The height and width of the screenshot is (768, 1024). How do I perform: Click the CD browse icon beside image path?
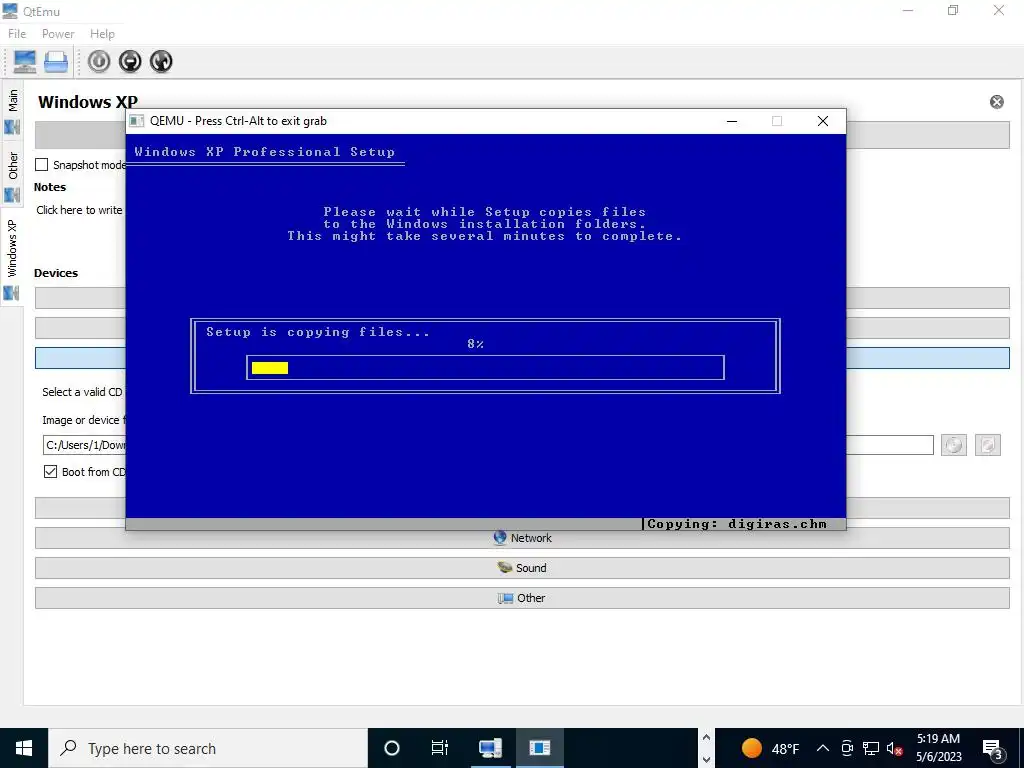tap(953, 445)
